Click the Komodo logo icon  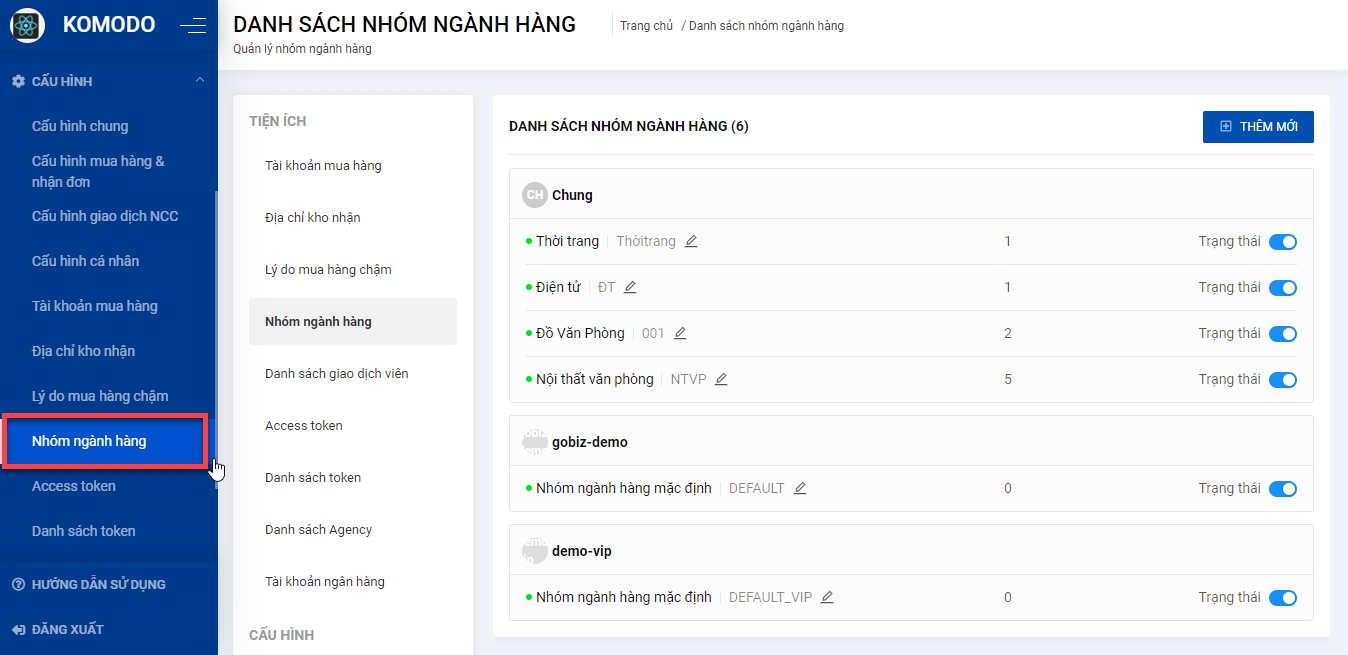27,26
